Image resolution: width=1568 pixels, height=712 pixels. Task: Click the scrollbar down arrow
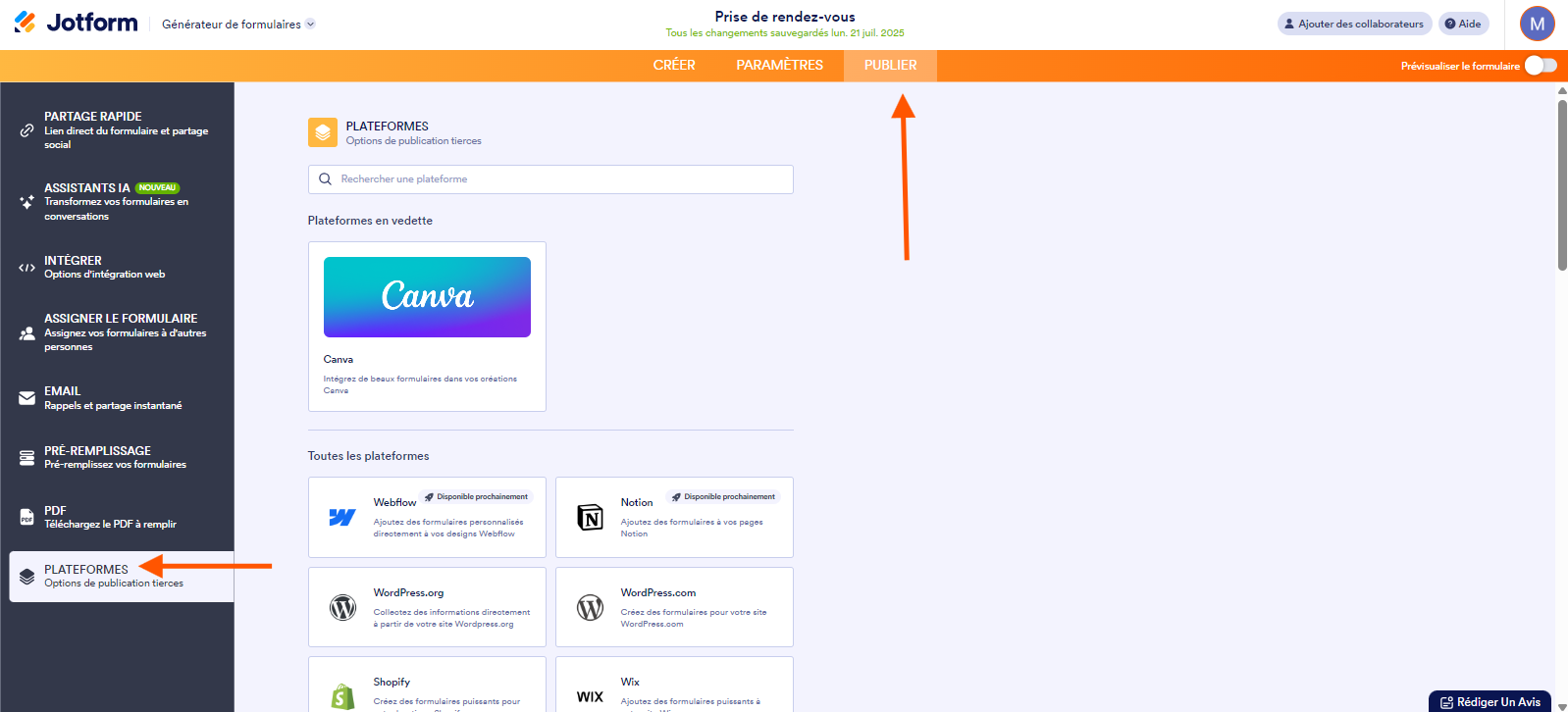point(1562,706)
